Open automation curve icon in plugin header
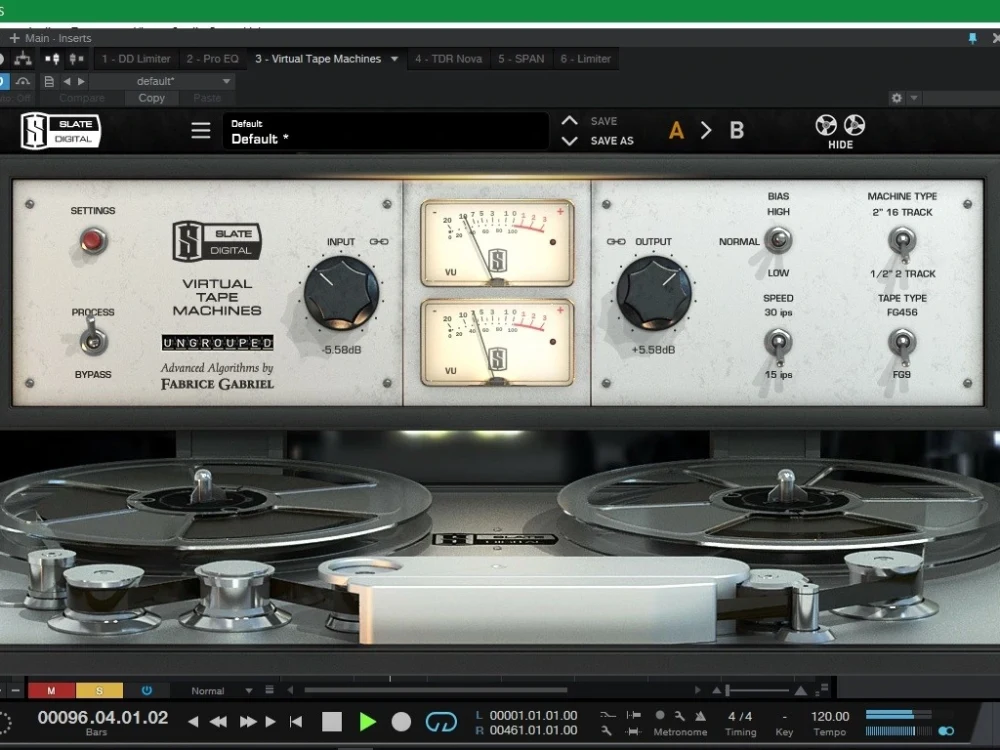1000x750 pixels. tap(23, 81)
